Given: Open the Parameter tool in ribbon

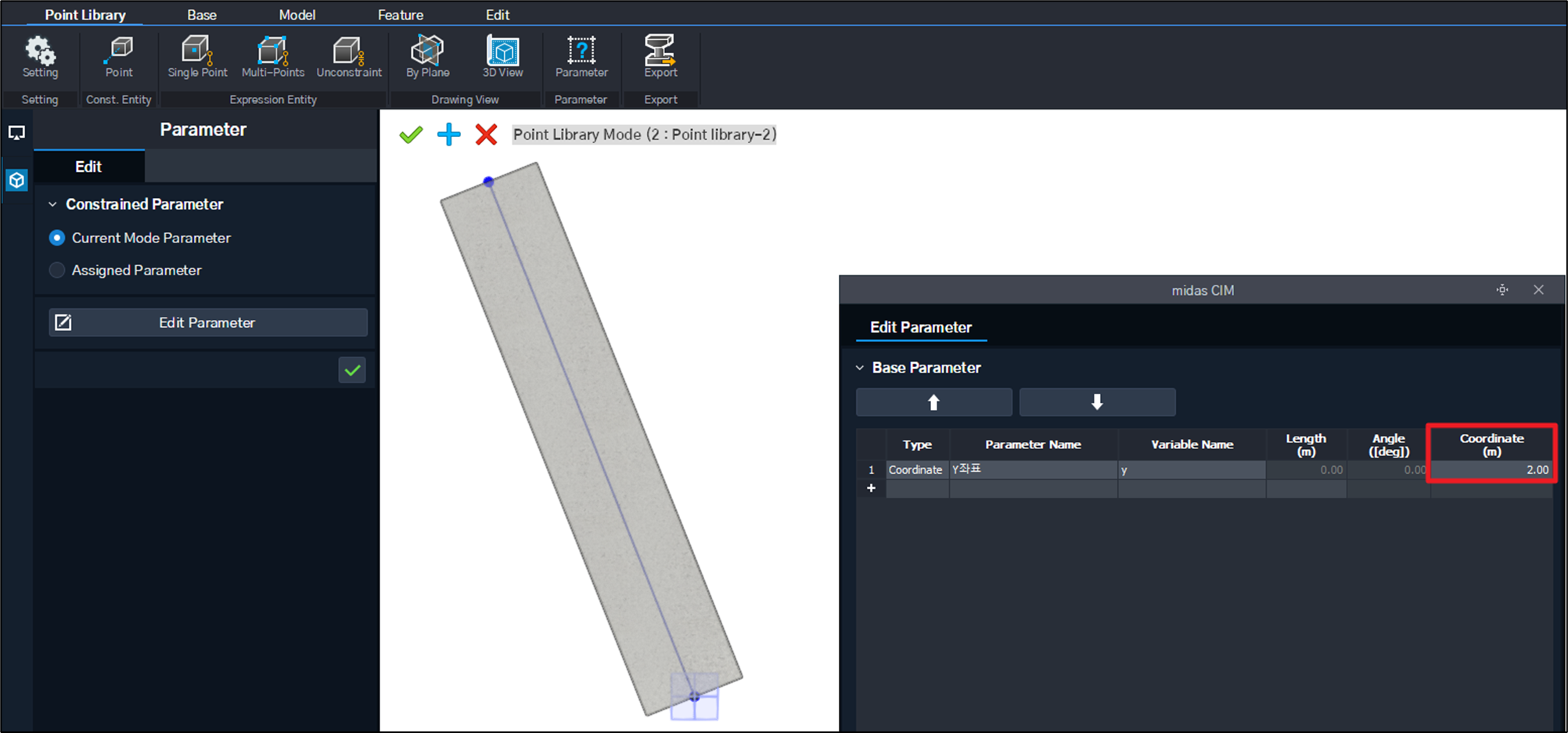Looking at the screenshot, I should (x=581, y=57).
